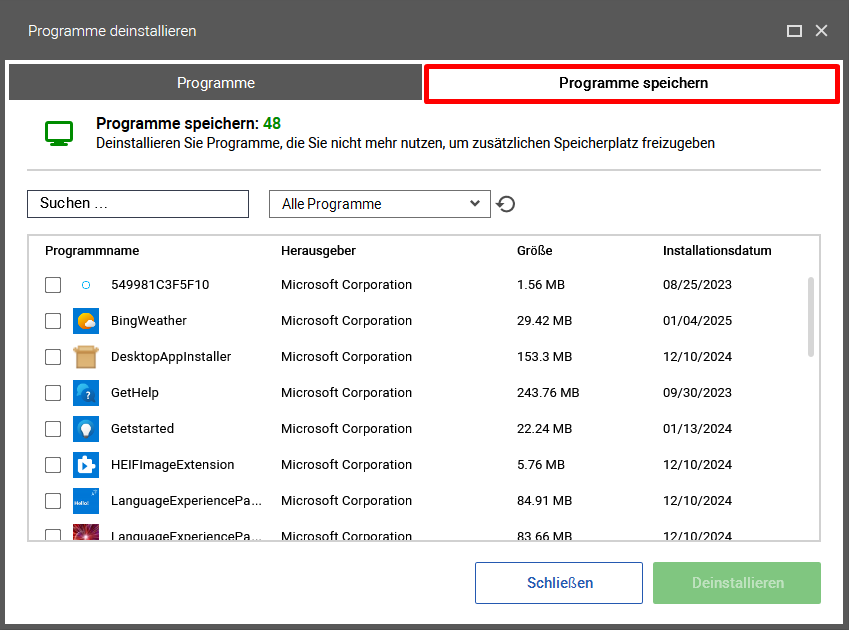Click the green monitor icon in header
Viewport: 849px width, 630px height.
point(59,133)
